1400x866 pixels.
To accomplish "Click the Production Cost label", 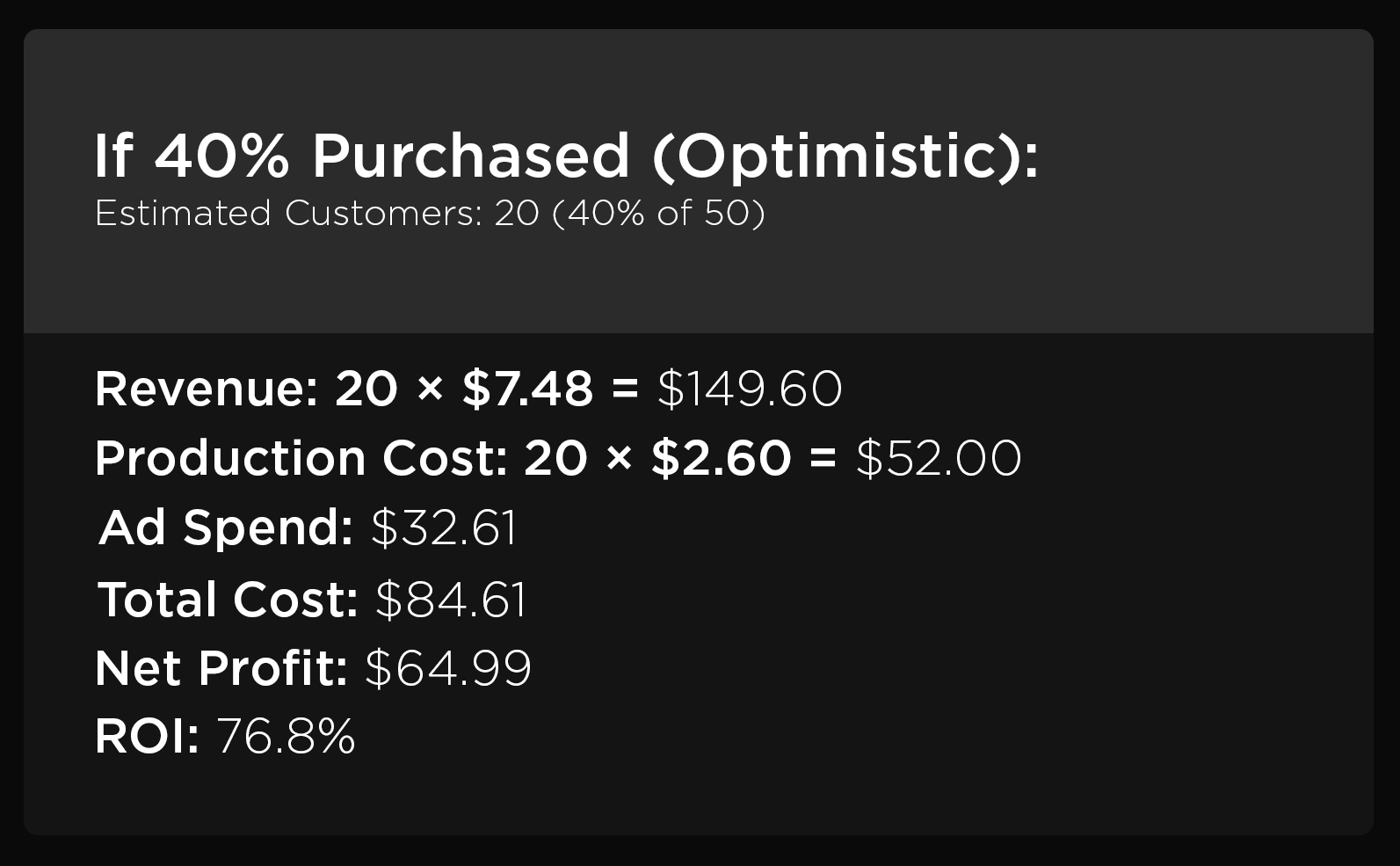I will pyautogui.click(x=301, y=458).
